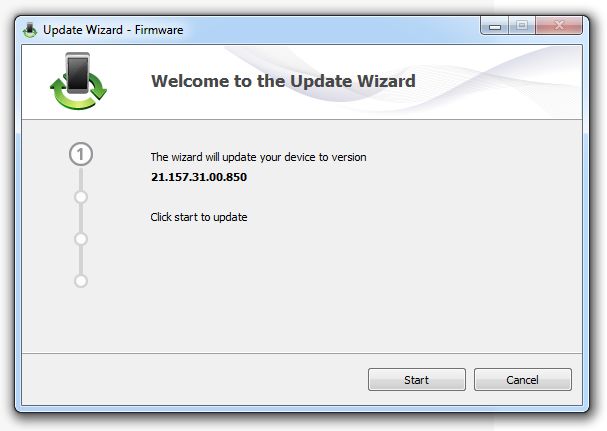Minimize the Update Wizard window
The height and width of the screenshot is (431, 607).
pyautogui.click(x=494, y=26)
